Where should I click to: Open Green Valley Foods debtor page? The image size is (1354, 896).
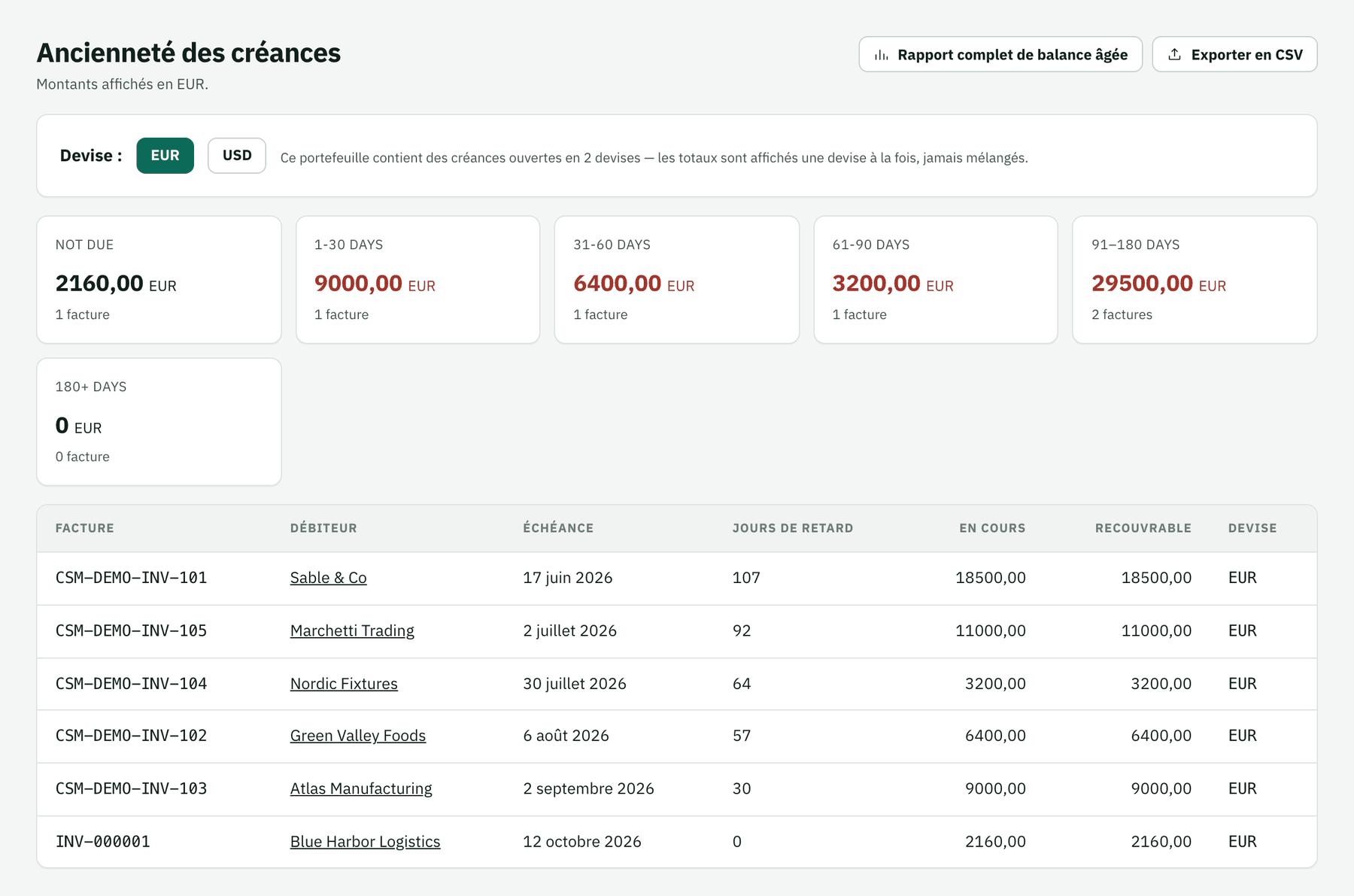[358, 736]
